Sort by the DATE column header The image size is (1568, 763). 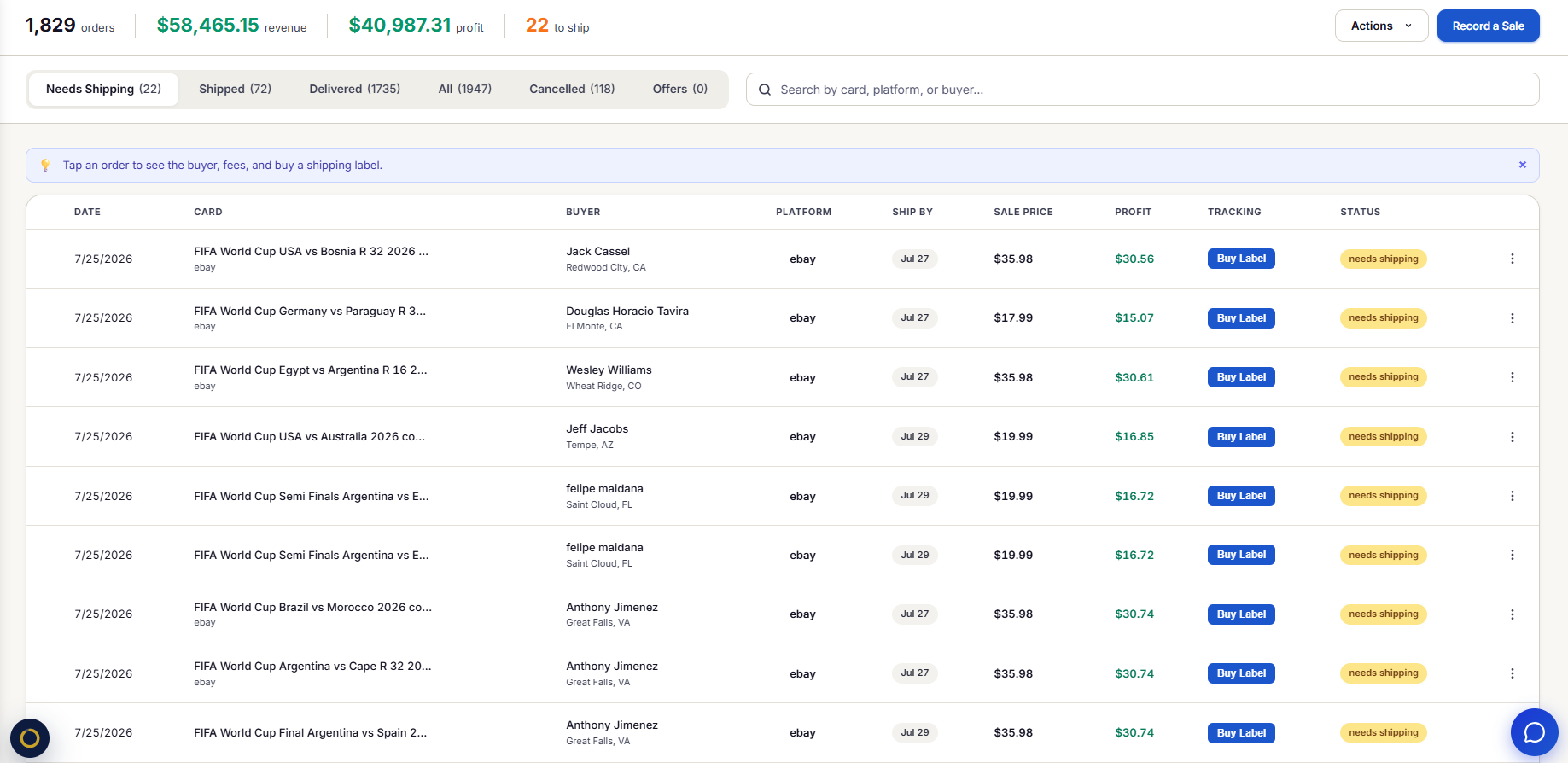[87, 212]
